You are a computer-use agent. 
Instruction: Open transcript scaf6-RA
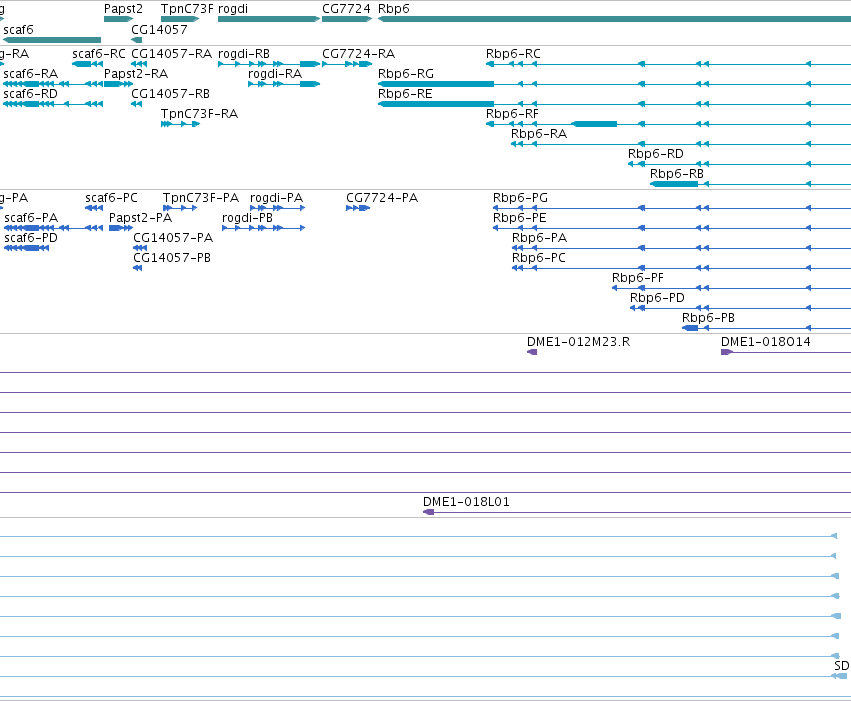pyautogui.click(x=30, y=74)
